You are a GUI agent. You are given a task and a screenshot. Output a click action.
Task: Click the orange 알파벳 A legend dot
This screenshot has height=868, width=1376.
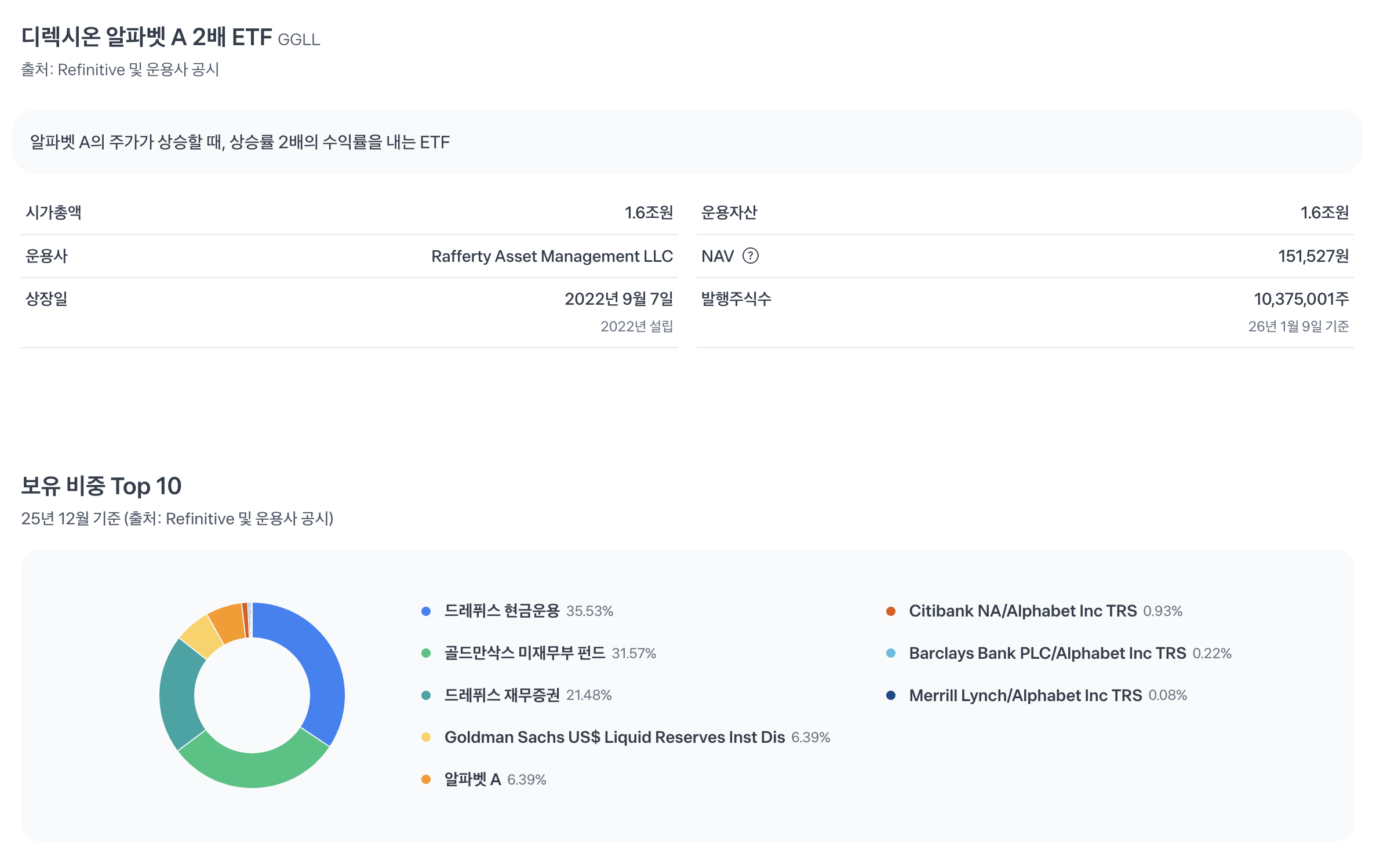426,779
